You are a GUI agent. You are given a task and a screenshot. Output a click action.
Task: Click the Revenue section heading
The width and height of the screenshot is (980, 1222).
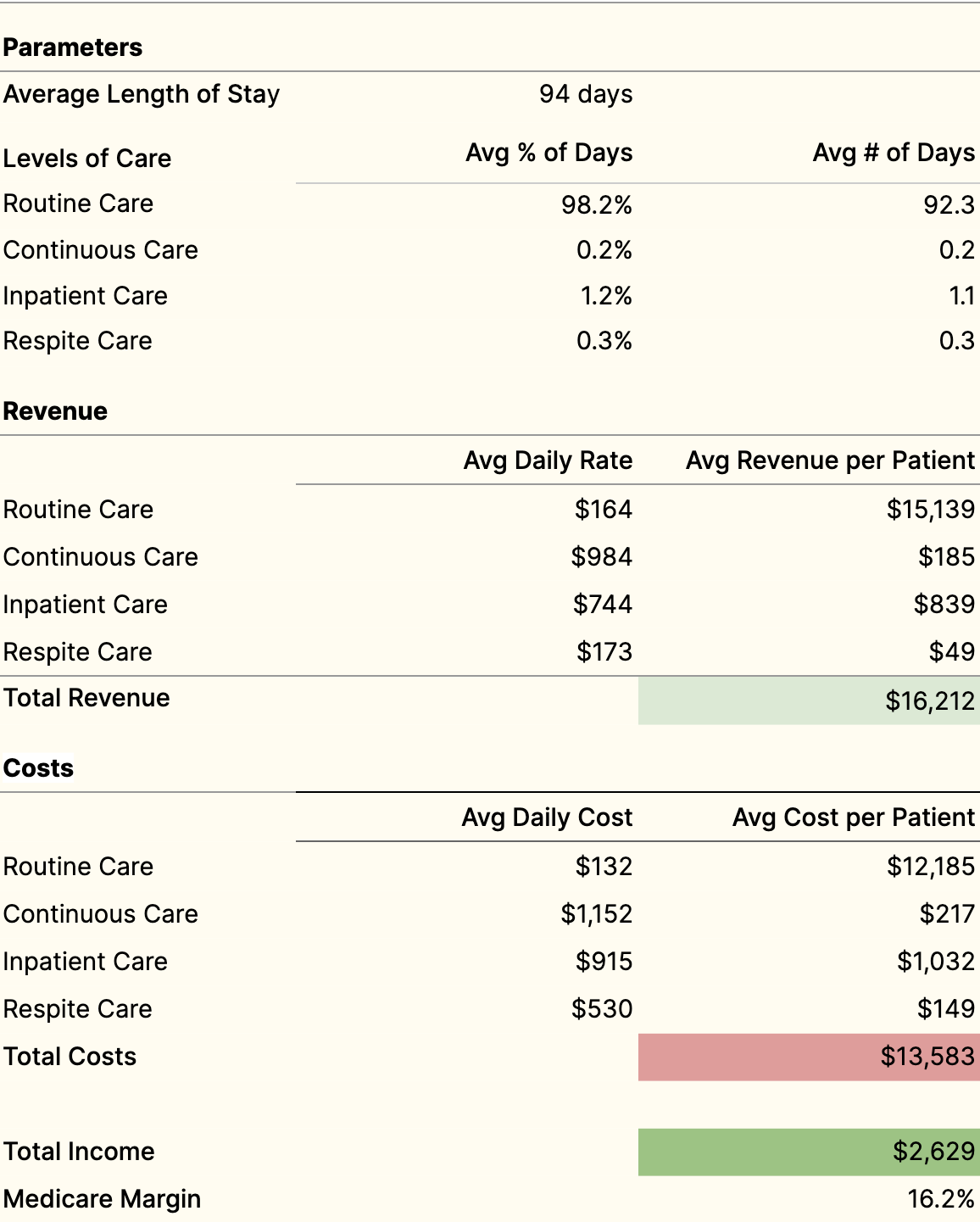[x=55, y=411]
